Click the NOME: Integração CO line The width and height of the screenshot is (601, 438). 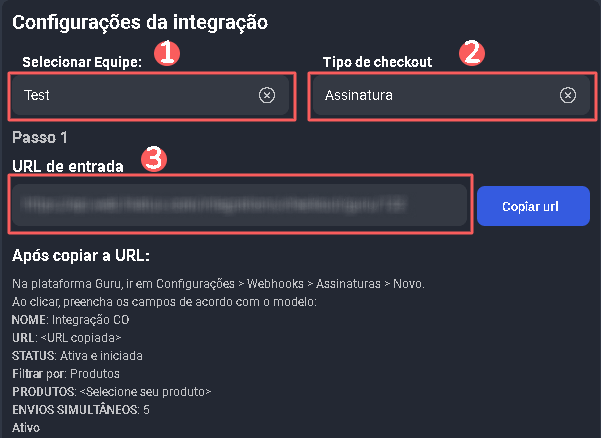coord(71,319)
